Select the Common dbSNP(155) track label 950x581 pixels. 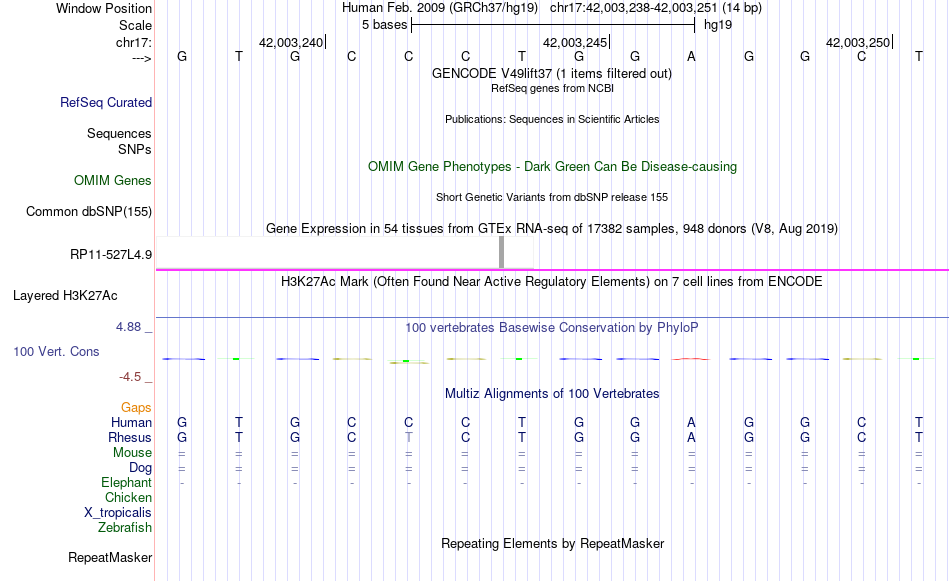(89, 211)
